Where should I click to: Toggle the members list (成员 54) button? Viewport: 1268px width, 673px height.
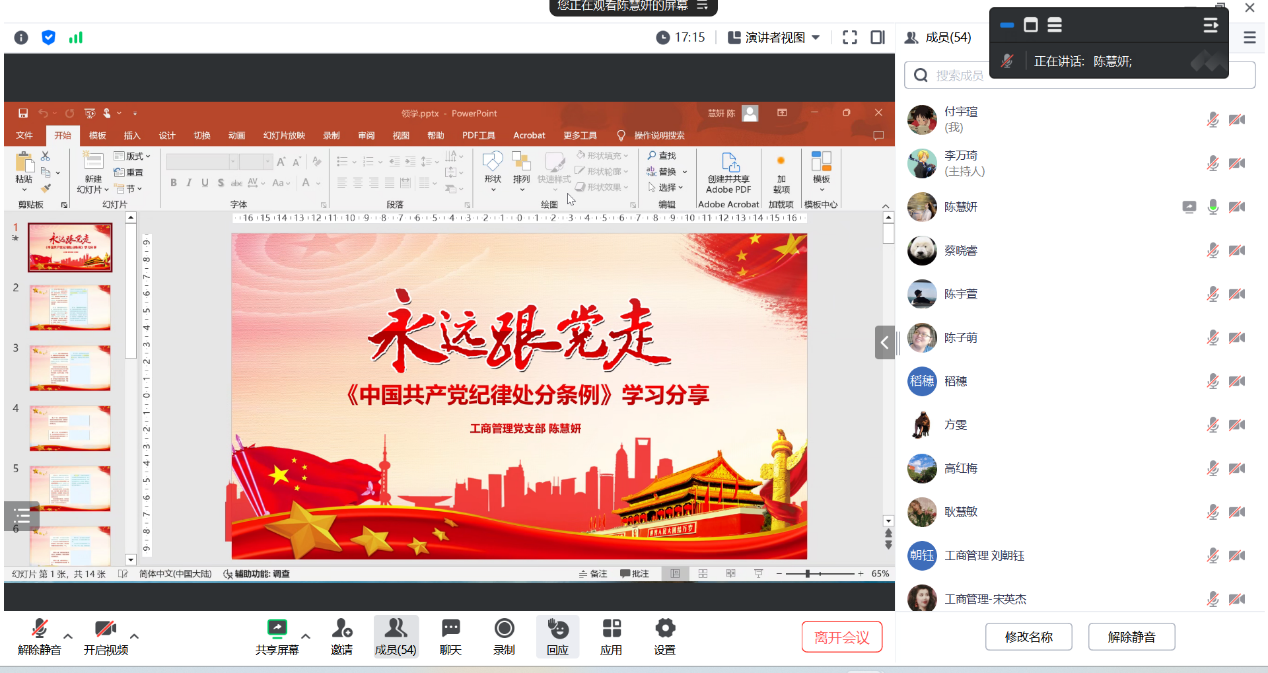395,636
